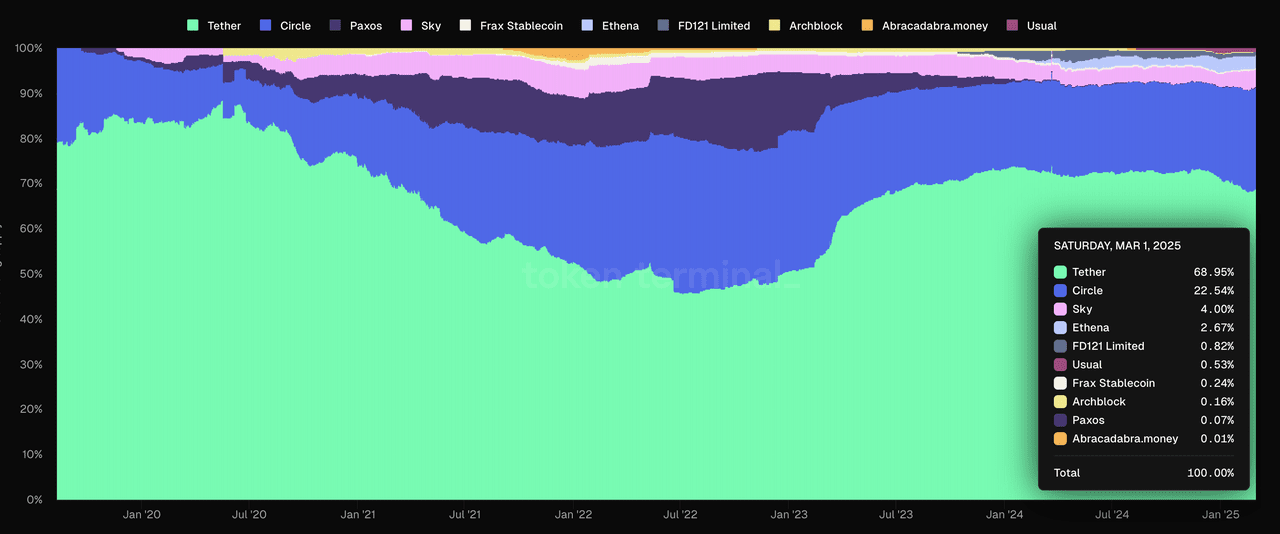
Task: Click the Jul '24 x-axis label
Action: [x=1112, y=515]
